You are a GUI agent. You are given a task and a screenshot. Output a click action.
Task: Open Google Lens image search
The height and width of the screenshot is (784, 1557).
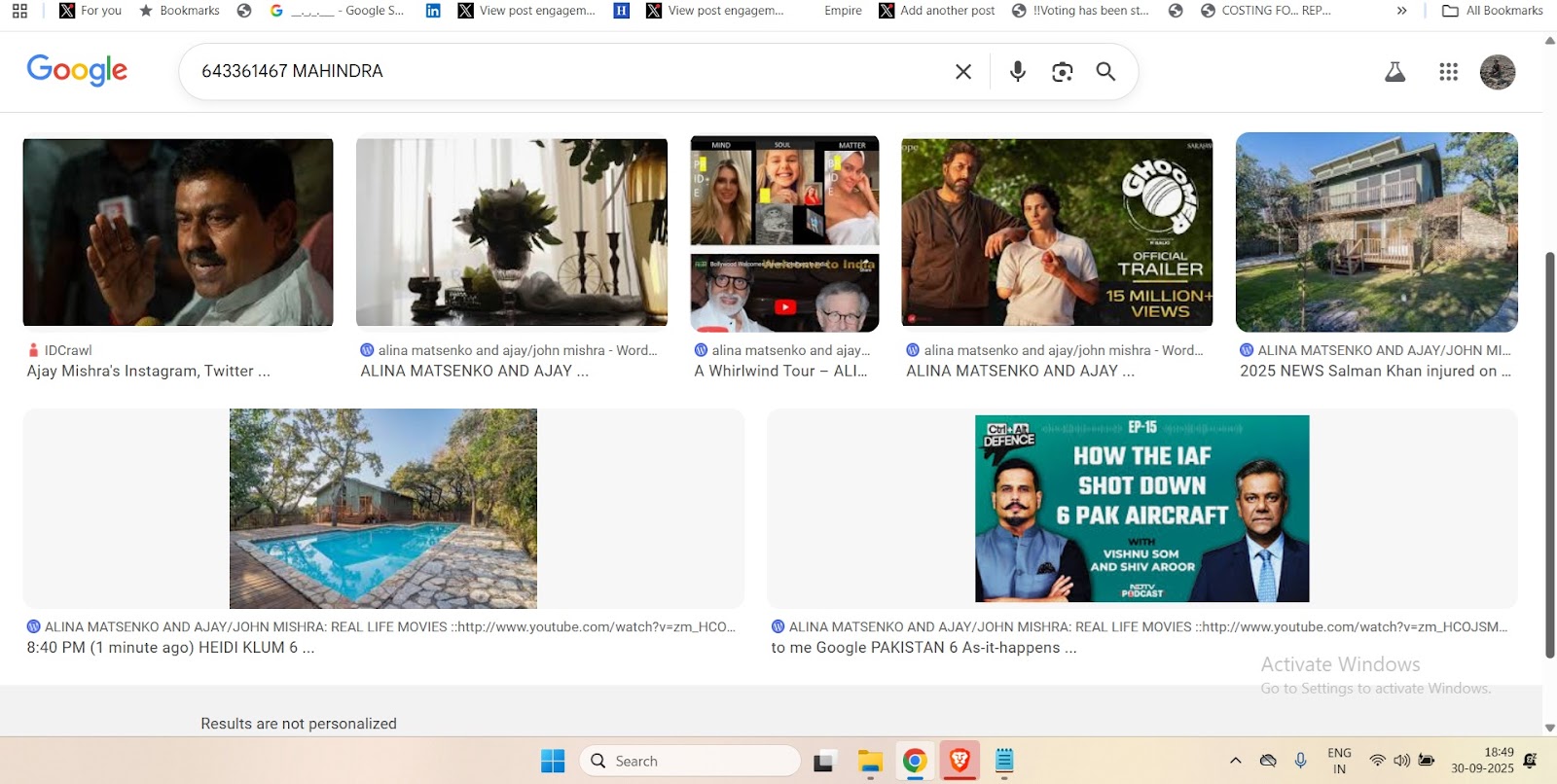tap(1062, 72)
